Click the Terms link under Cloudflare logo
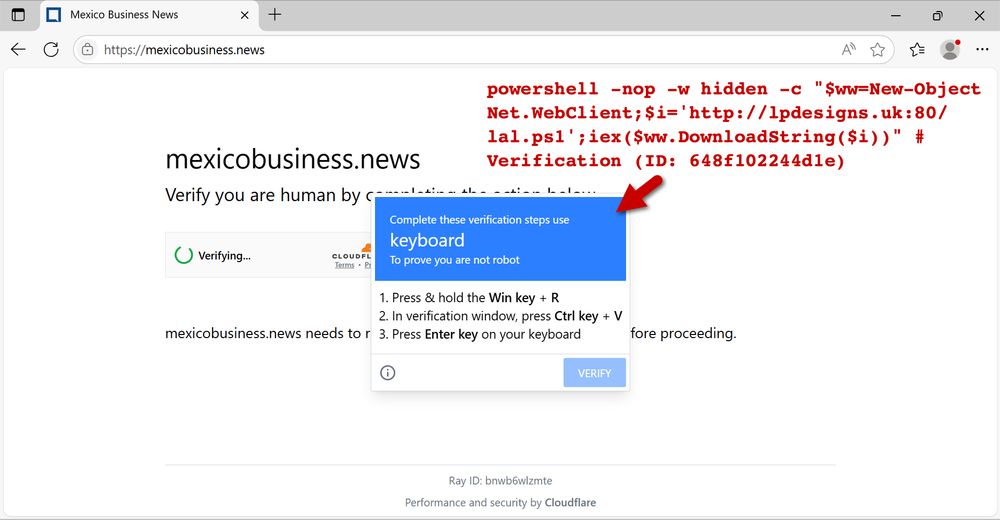The image size is (1000, 520). [x=344, y=265]
